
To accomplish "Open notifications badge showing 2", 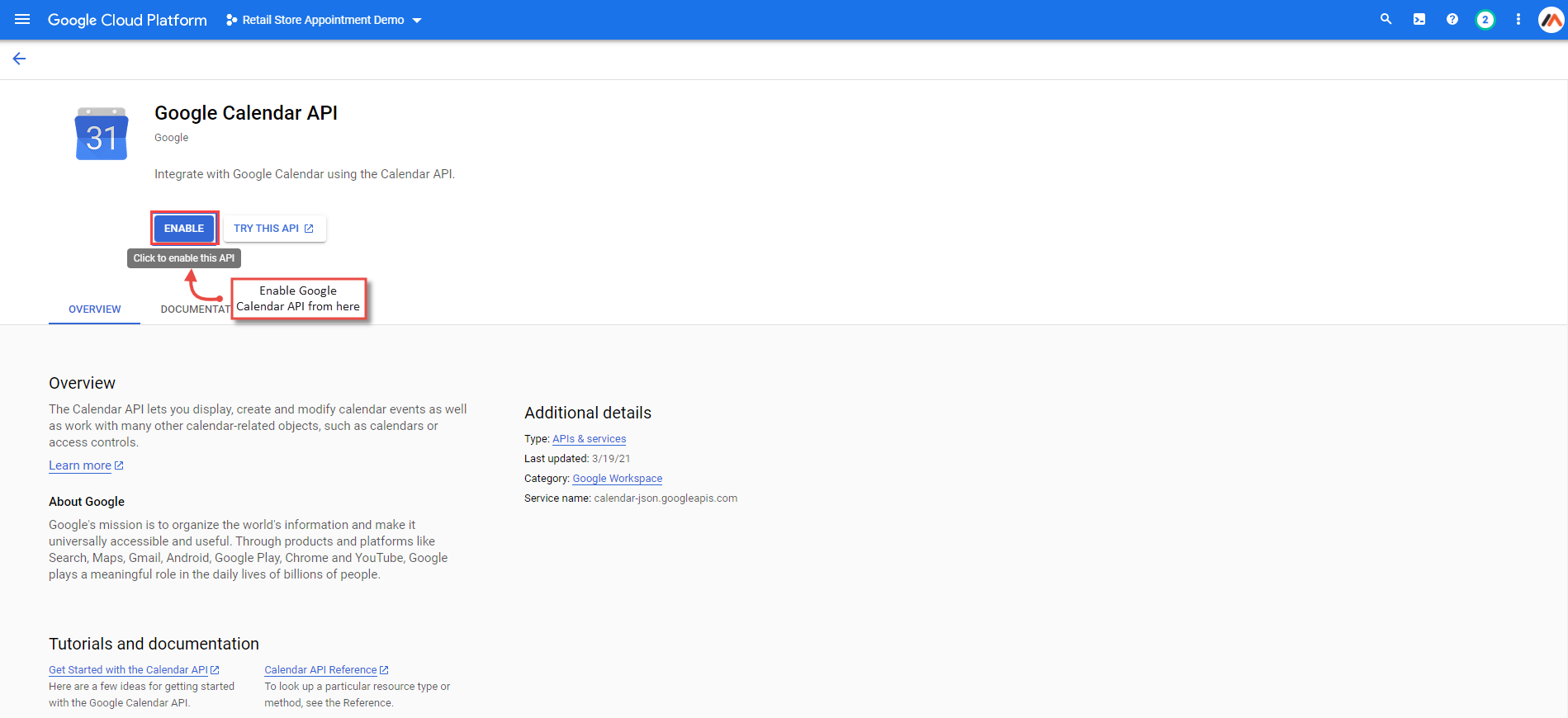I will click(x=1485, y=20).
